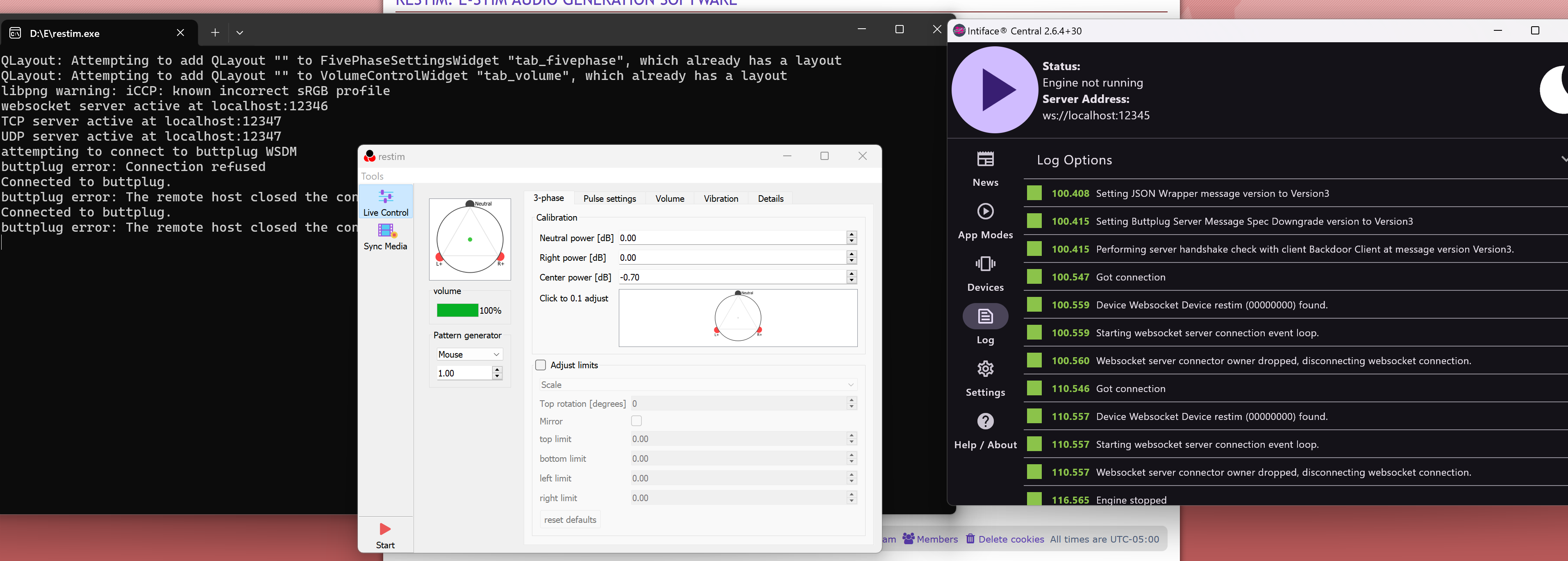Viewport: 1568px width, 561px height.
Task: Open the News section in Intiface
Action: (986, 169)
